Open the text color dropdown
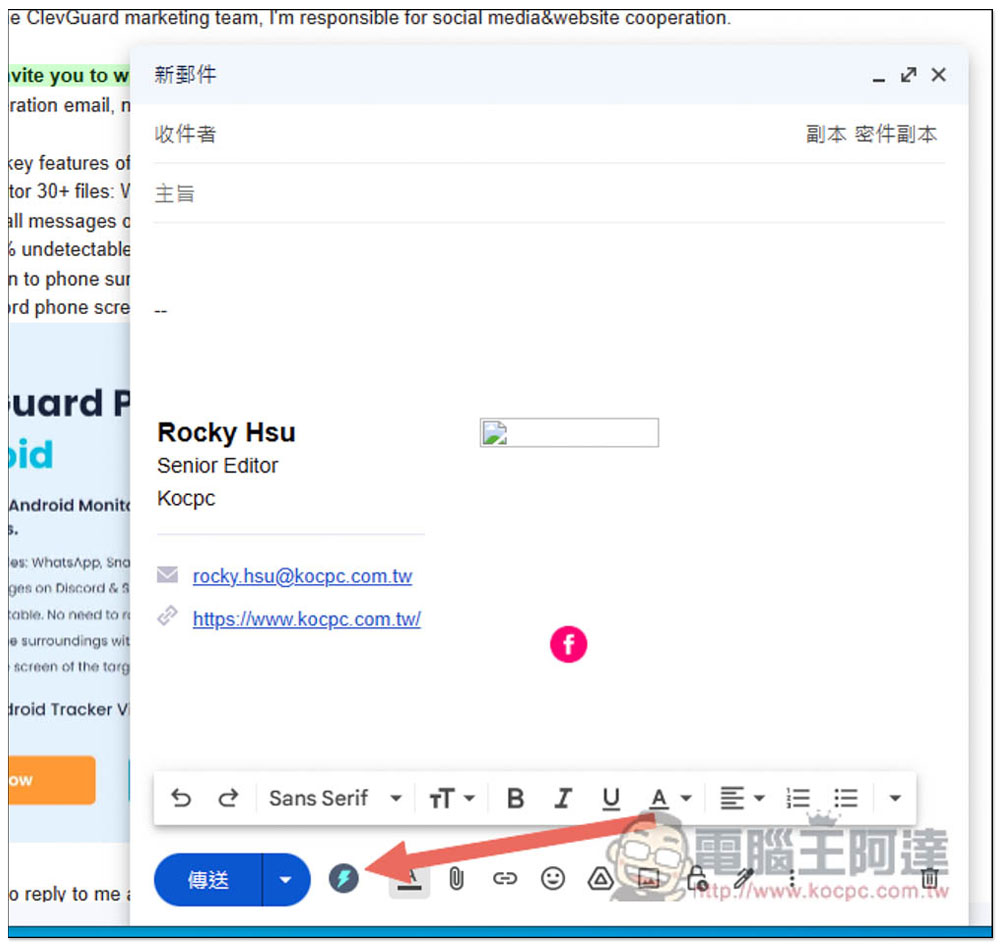The width and height of the screenshot is (1000, 948). coord(670,798)
